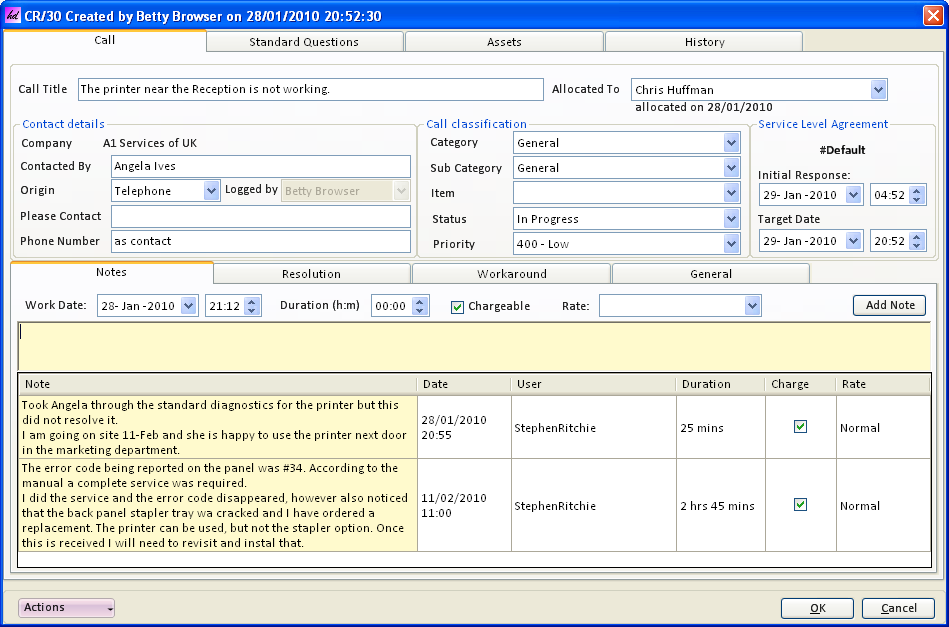Viewport: 949px width, 627px height.
Task: Open the Initial Response date picker
Action: [x=853, y=195]
